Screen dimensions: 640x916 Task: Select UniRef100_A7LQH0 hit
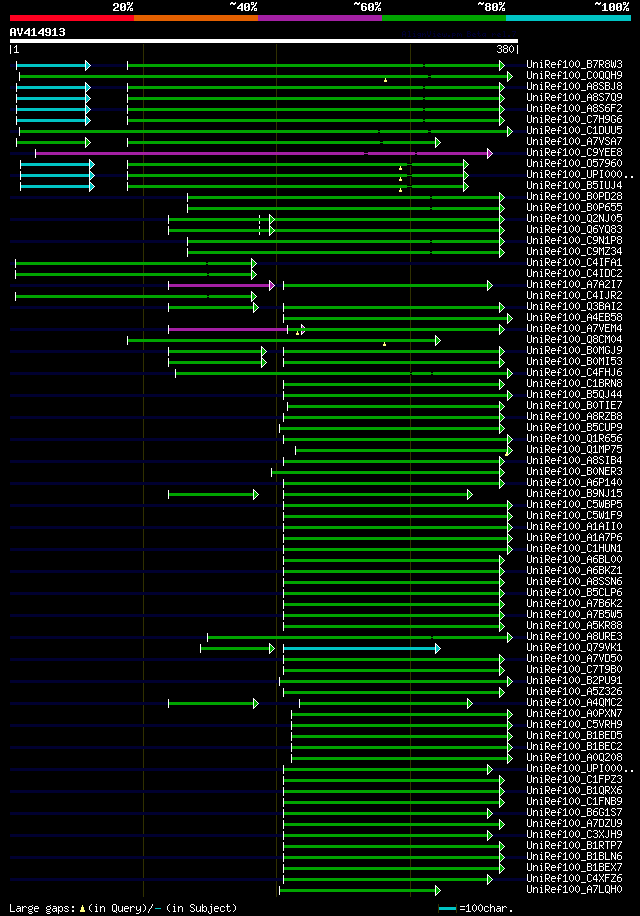(574, 890)
